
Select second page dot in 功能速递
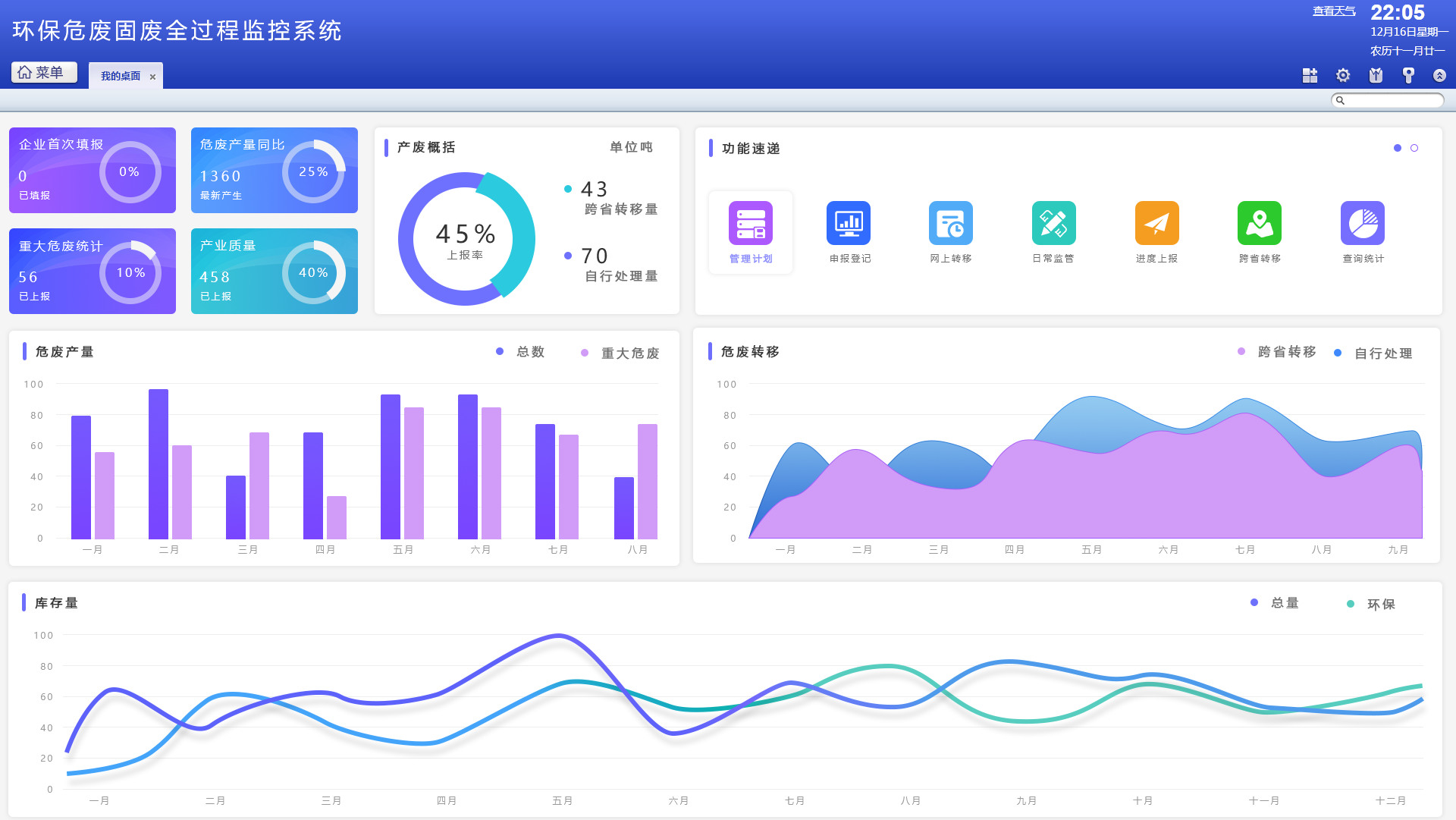1414,148
